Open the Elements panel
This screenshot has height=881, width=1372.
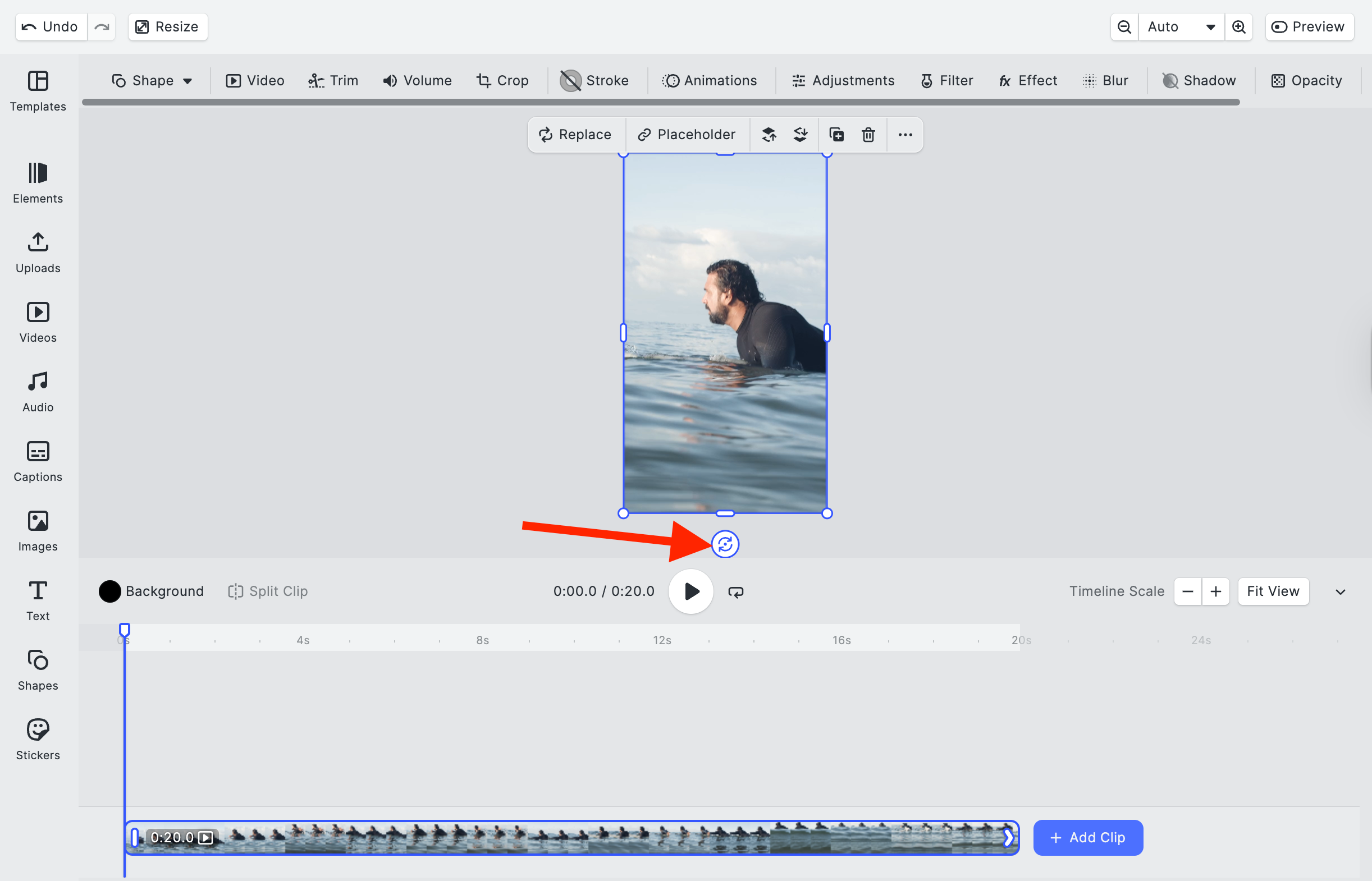pos(37,183)
